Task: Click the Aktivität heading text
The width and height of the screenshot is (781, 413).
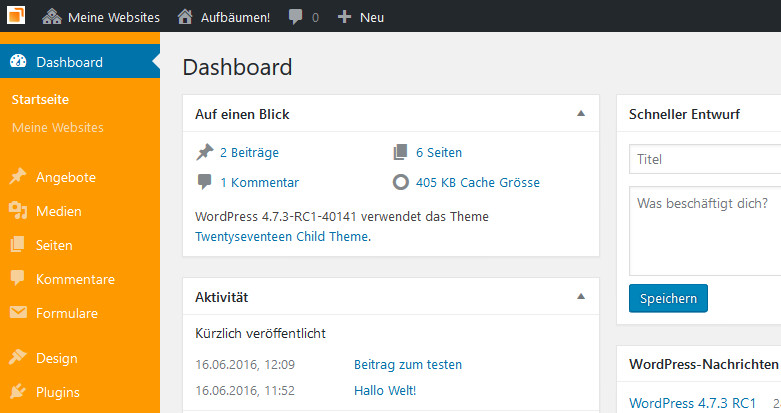Action: coord(222,297)
